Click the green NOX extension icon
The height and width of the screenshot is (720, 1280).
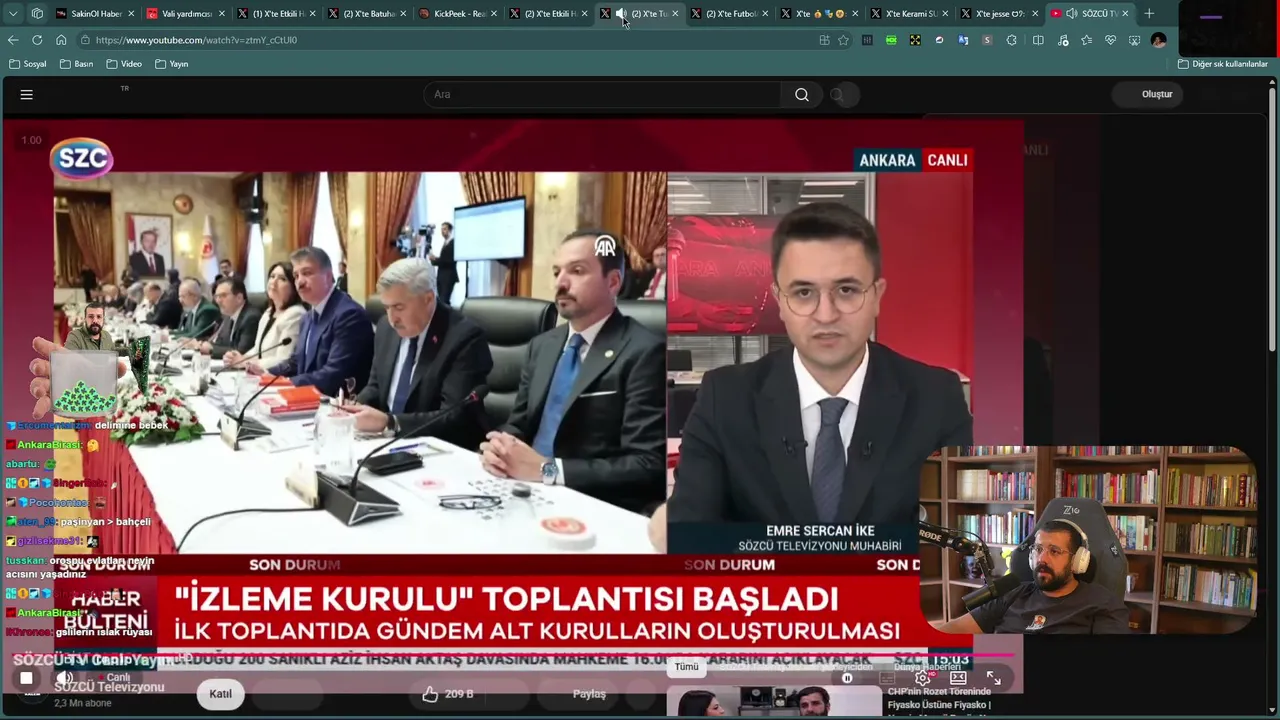(891, 40)
